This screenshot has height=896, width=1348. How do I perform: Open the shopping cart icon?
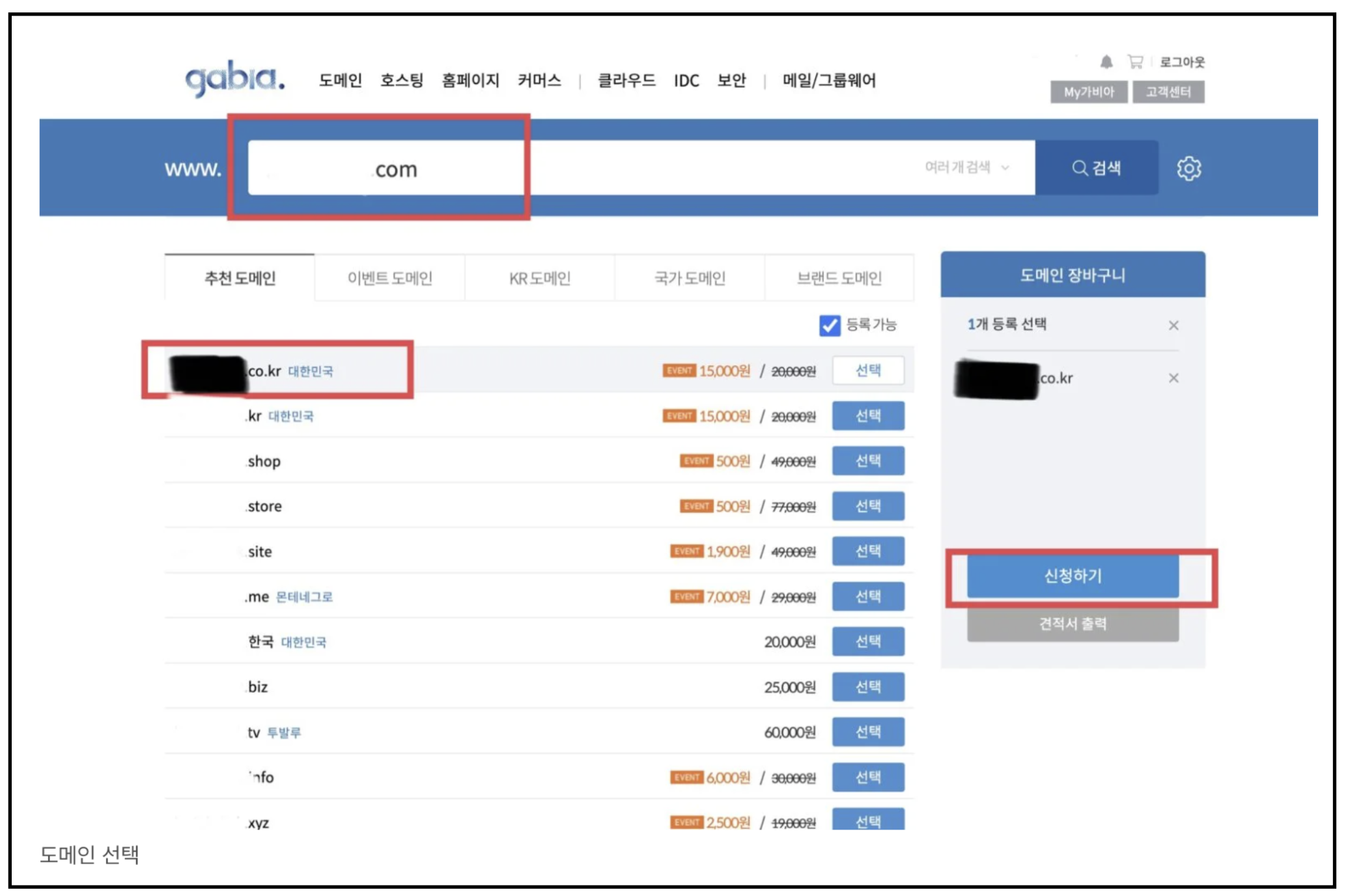point(1136,61)
